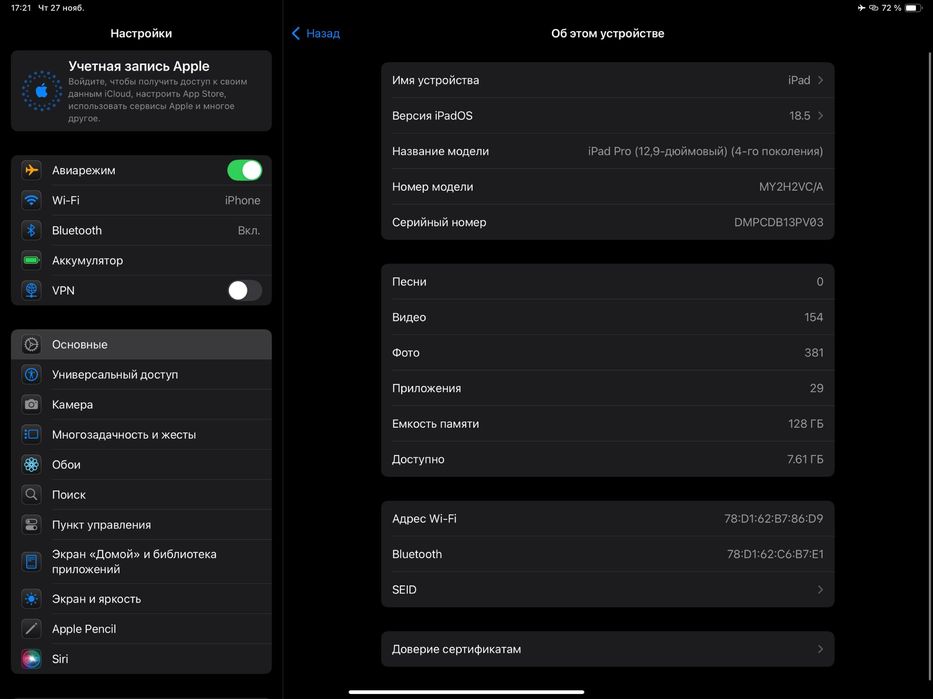Tap the Wi-Fi icon in settings list
Viewport: 933px width, 699px height.
pos(32,200)
